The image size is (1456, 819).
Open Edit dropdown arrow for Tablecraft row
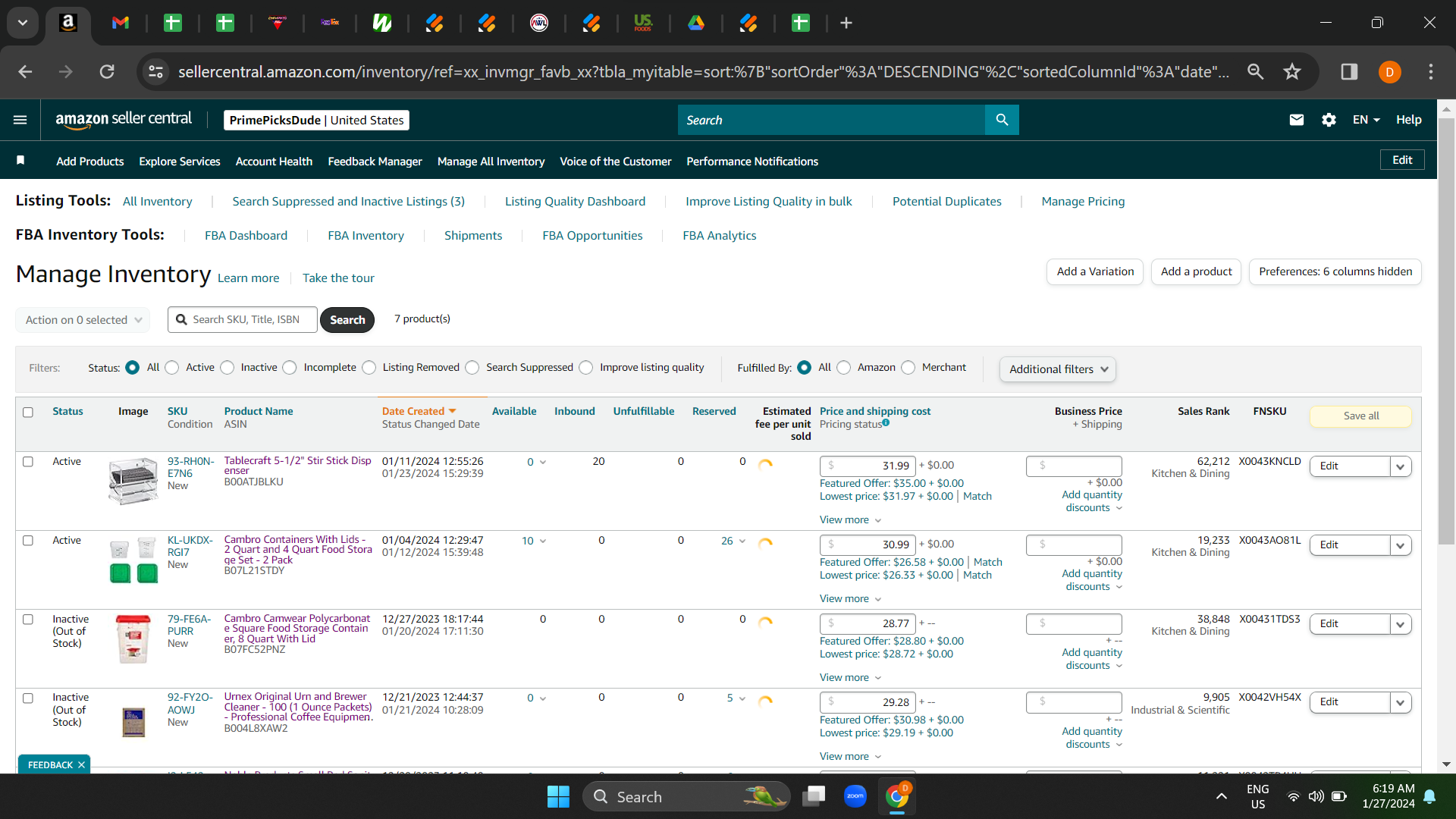pyautogui.click(x=1401, y=466)
